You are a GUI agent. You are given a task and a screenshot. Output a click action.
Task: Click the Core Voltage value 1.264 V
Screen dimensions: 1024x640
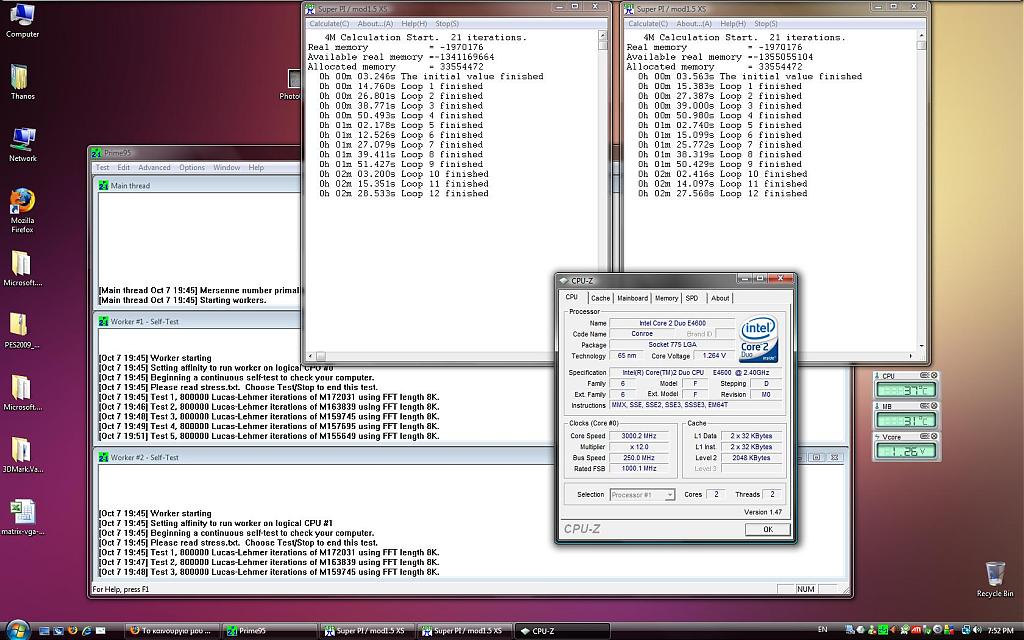tap(713, 356)
